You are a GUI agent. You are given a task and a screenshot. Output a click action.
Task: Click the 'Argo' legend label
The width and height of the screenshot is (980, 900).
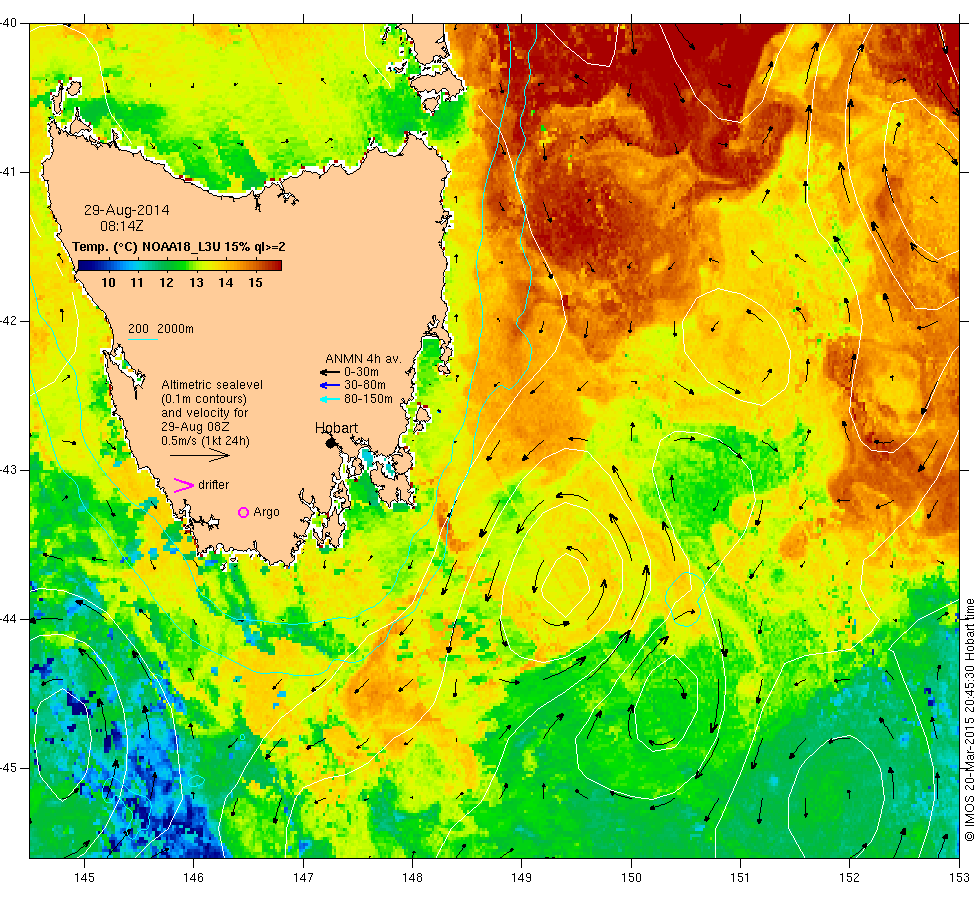pos(266,512)
